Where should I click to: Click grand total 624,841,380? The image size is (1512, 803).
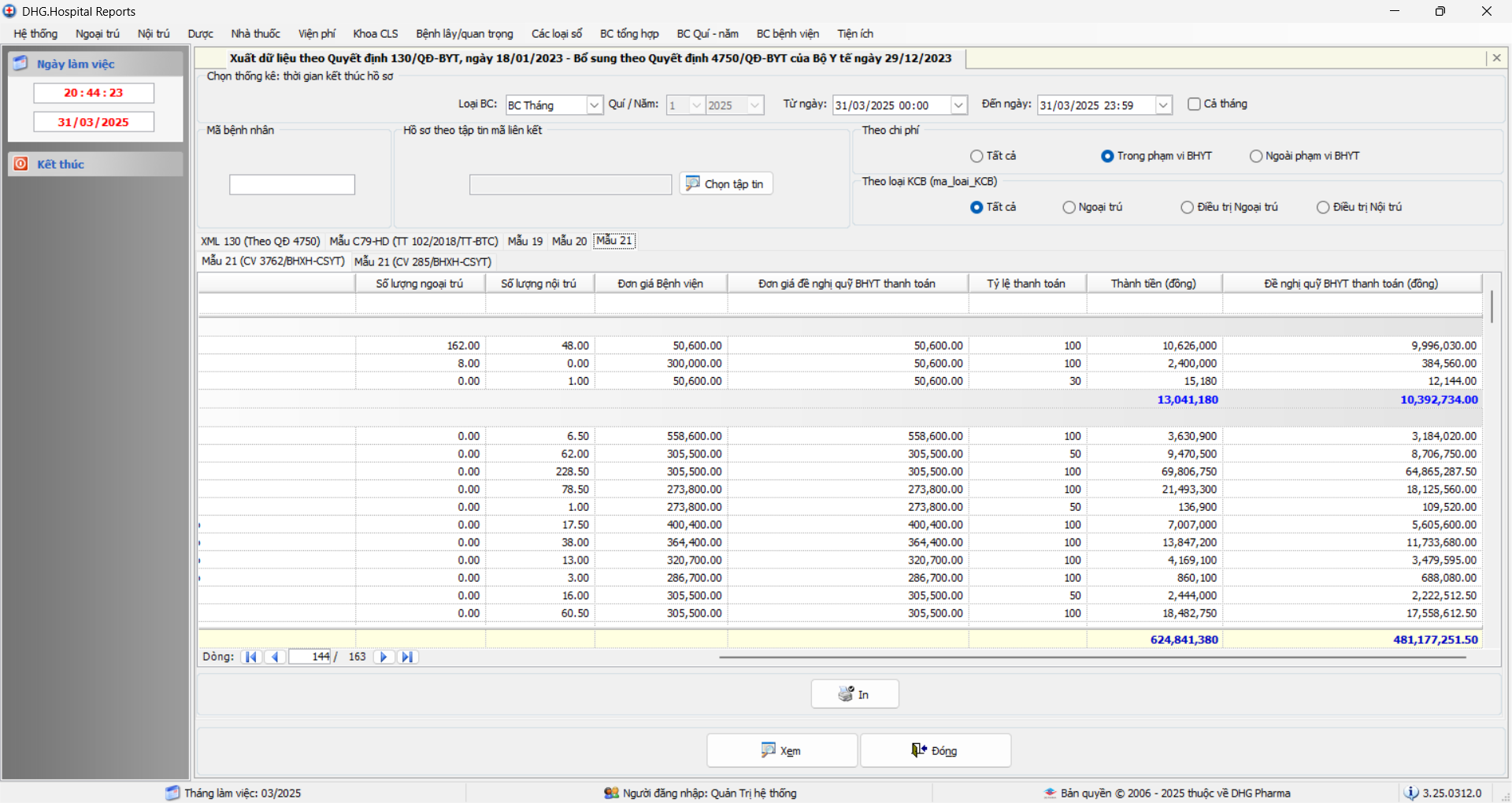coord(1184,640)
